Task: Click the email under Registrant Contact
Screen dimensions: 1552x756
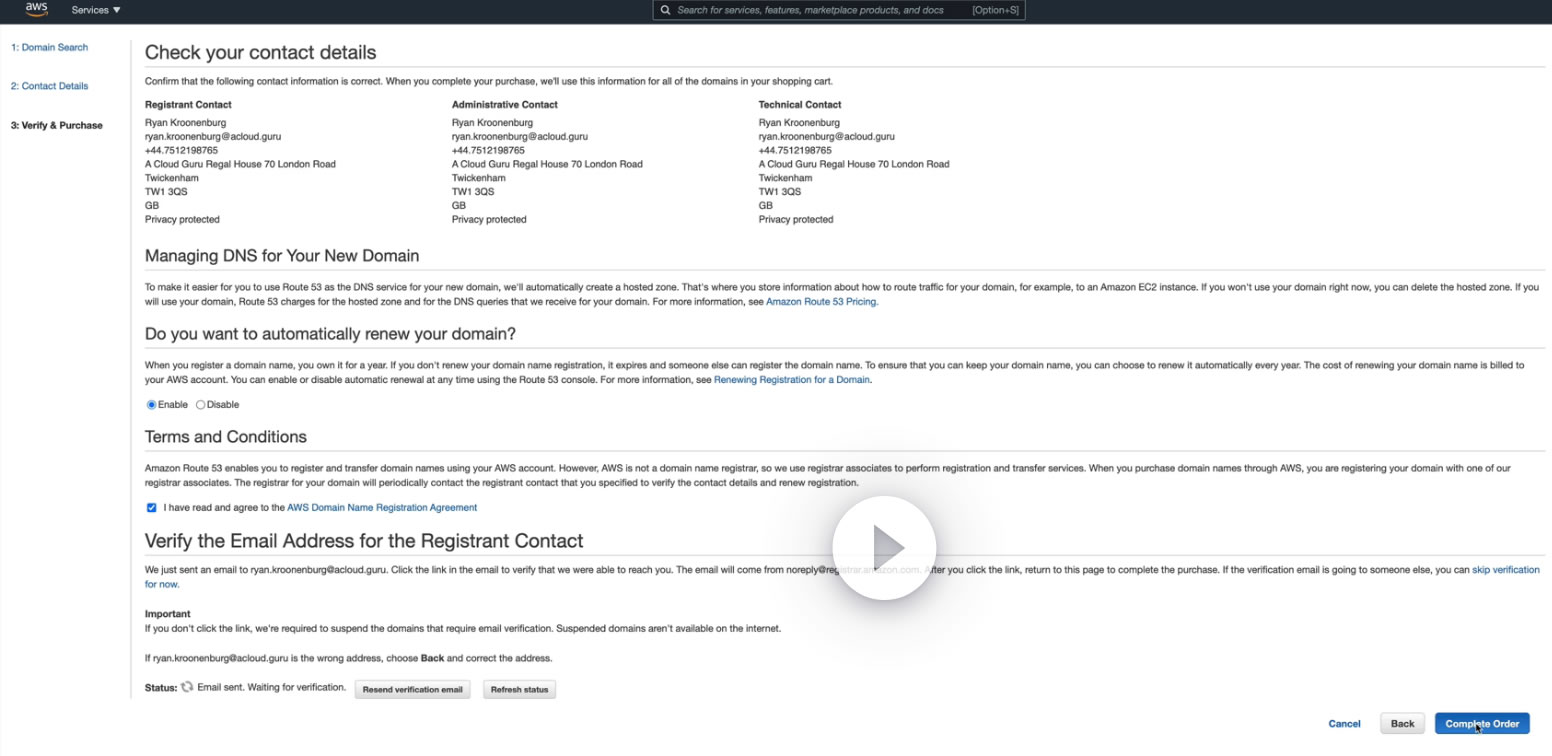Action: click(213, 136)
